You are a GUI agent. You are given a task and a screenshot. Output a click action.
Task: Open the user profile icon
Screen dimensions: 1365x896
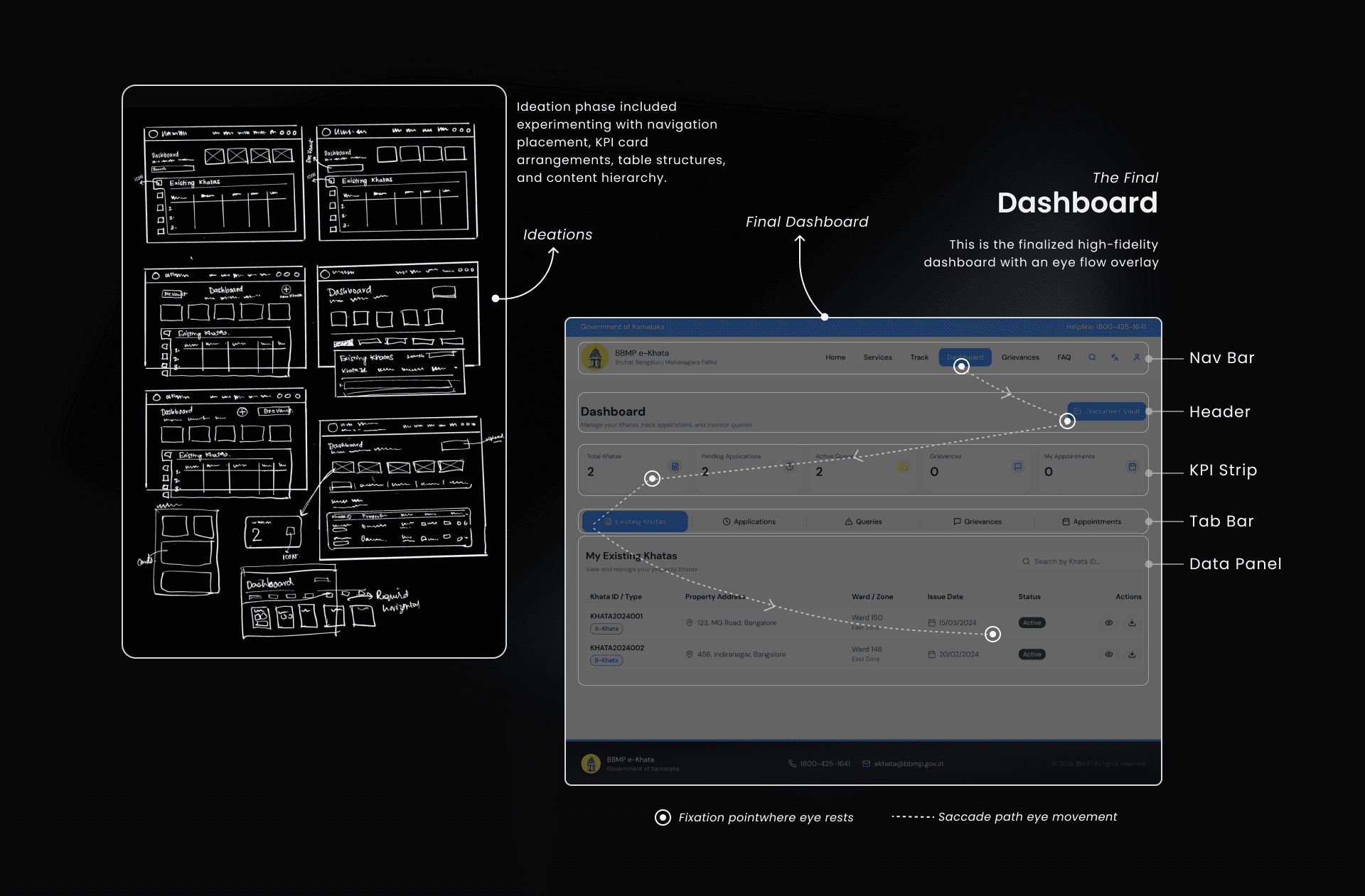1136,357
